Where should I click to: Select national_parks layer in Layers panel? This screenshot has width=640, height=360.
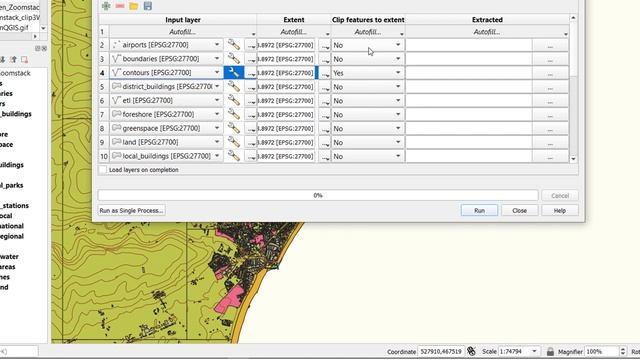[x=11, y=185]
